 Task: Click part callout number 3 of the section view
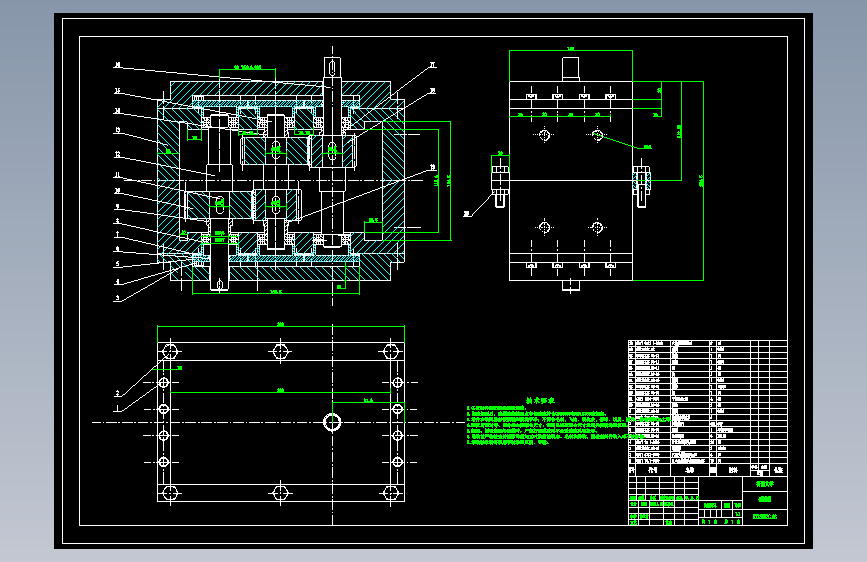click(117, 298)
